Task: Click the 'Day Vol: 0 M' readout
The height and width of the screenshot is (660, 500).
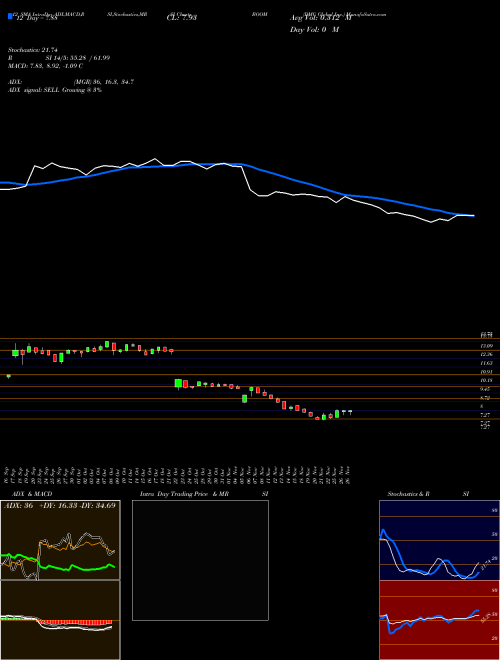Action: [314, 30]
